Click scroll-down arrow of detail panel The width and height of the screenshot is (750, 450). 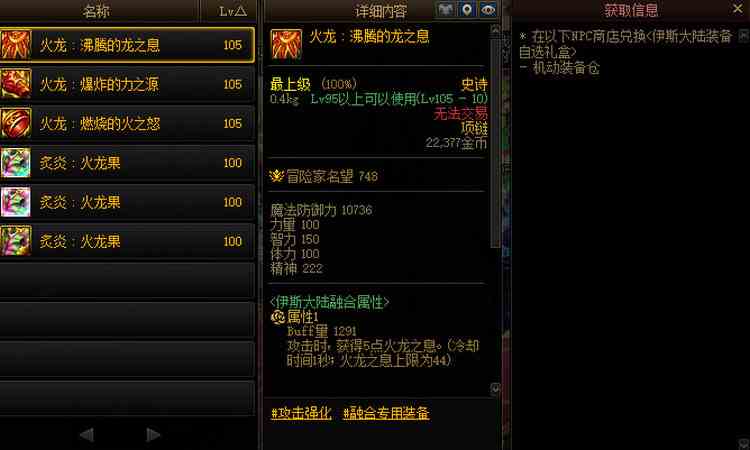pyautogui.click(x=495, y=389)
